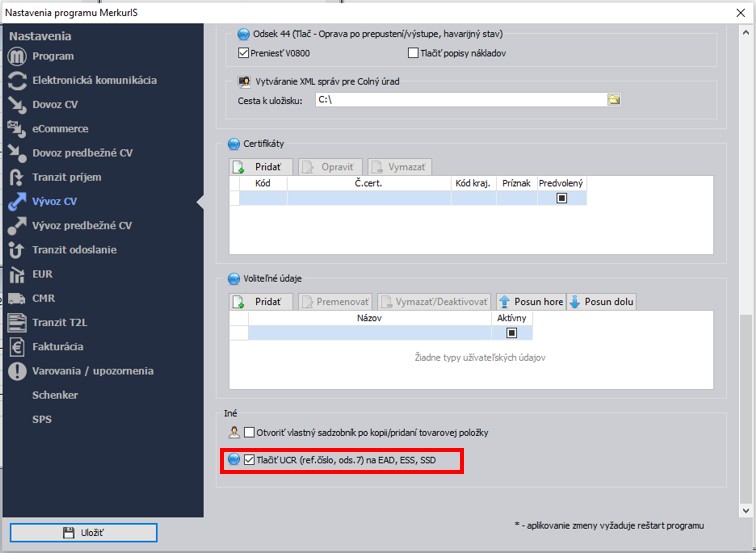Toggle the Preniesť V0800 checkbox
Viewport: 756px width, 553px height.
(x=243, y=53)
